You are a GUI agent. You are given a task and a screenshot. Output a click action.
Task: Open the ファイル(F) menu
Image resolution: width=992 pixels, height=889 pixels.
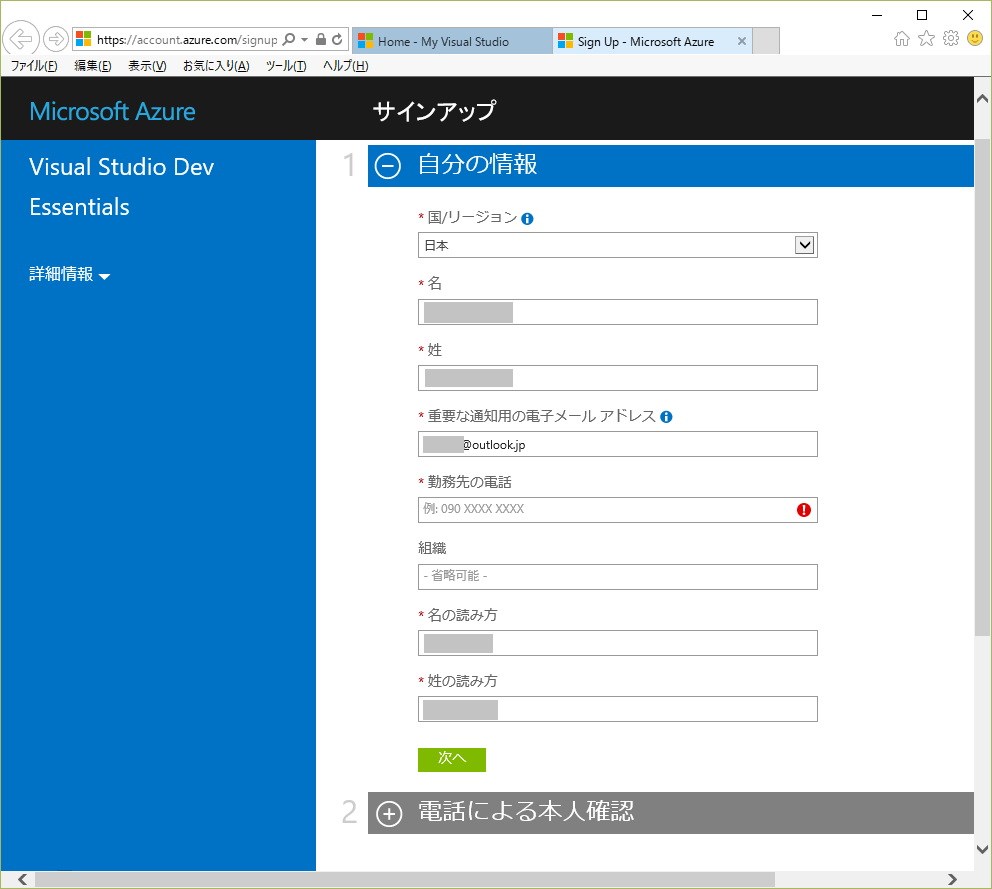34,66
